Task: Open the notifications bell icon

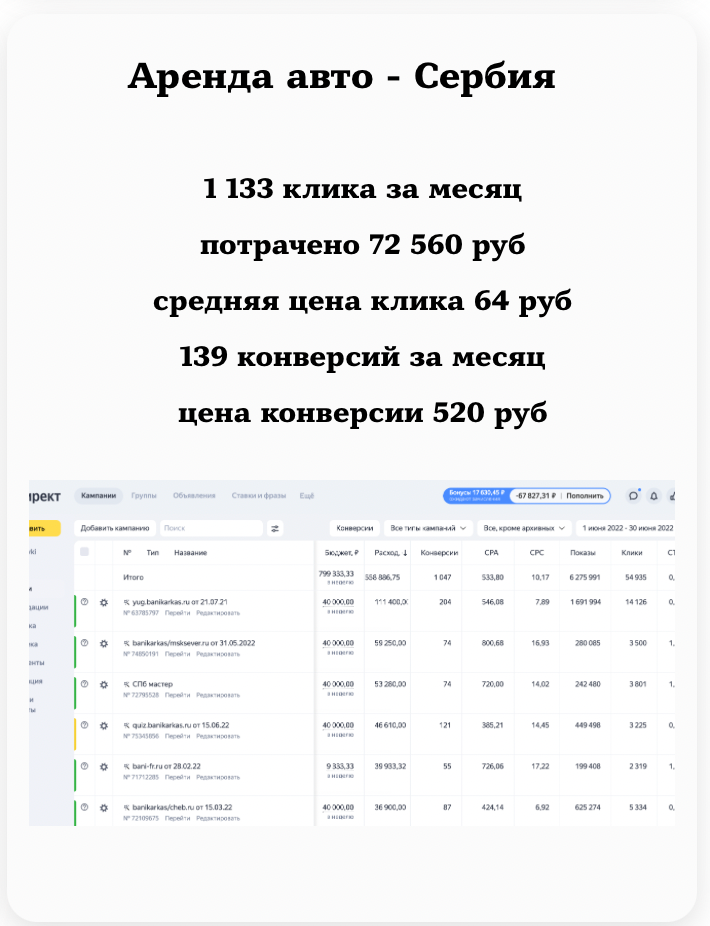Action: [654, 495]
